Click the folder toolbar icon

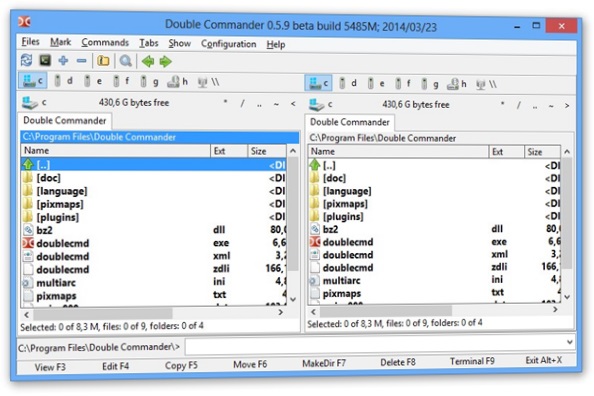[x=103, y=61]
